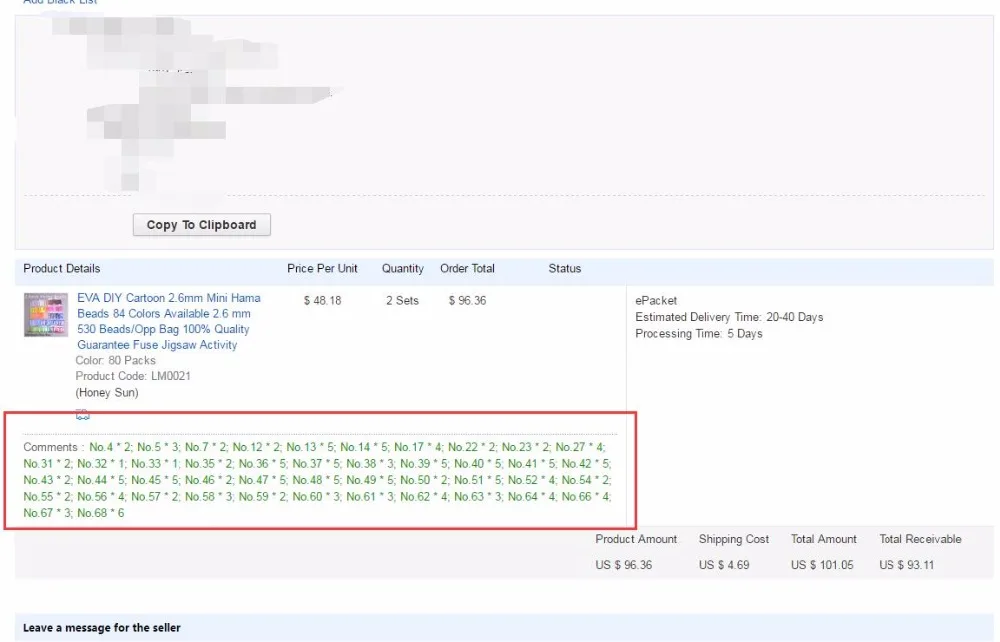Click the "Comments :" label

54,447
